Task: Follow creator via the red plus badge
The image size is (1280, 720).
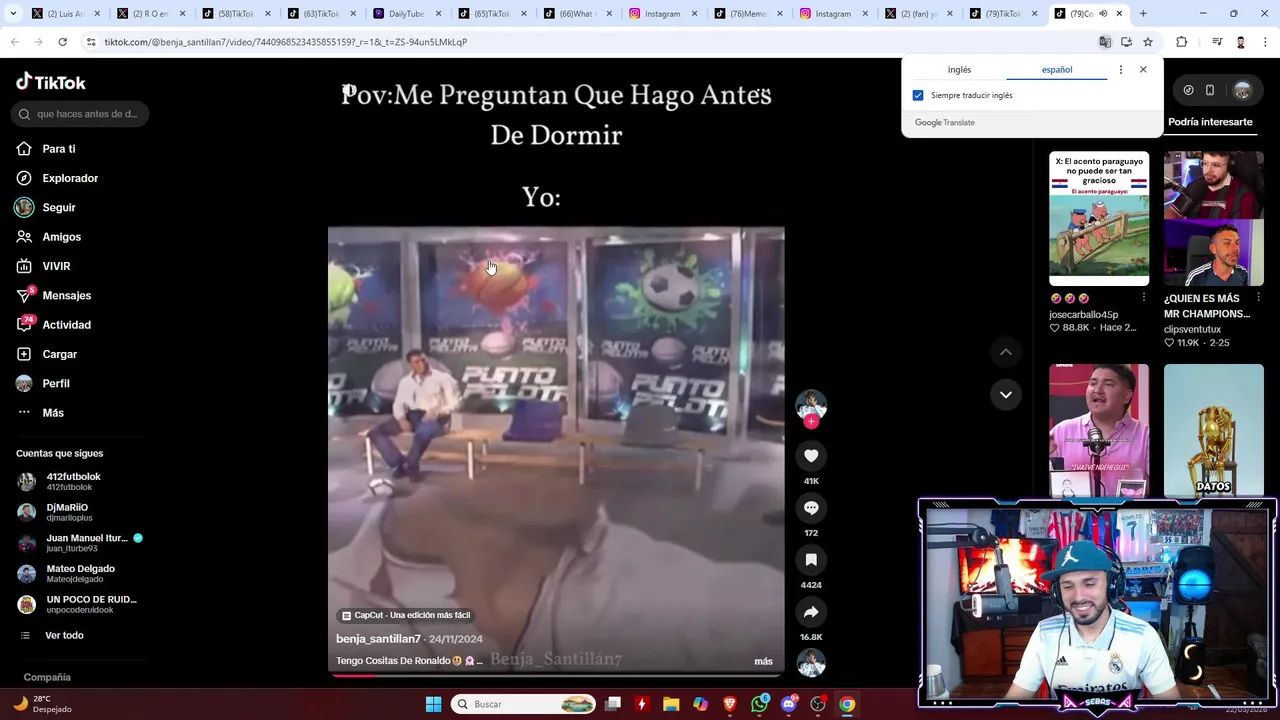Action: pos(811,421)
